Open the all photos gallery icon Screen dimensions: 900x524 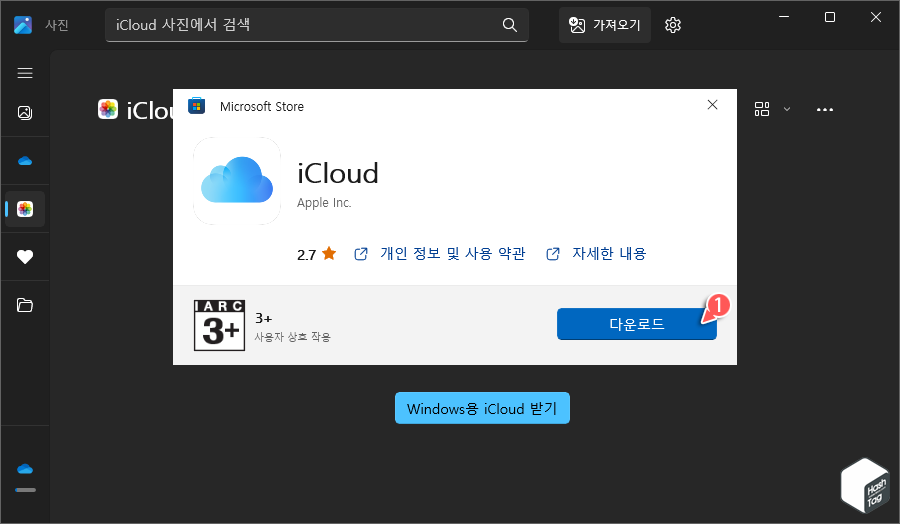[25, 112]
